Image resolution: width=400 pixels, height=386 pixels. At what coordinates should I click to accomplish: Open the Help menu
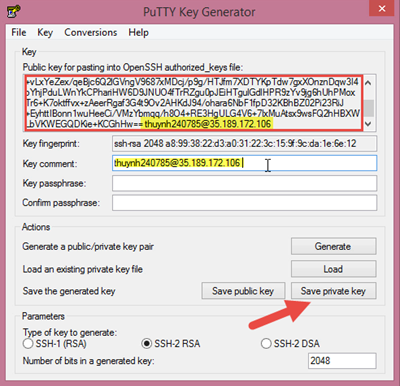[138, 32]
